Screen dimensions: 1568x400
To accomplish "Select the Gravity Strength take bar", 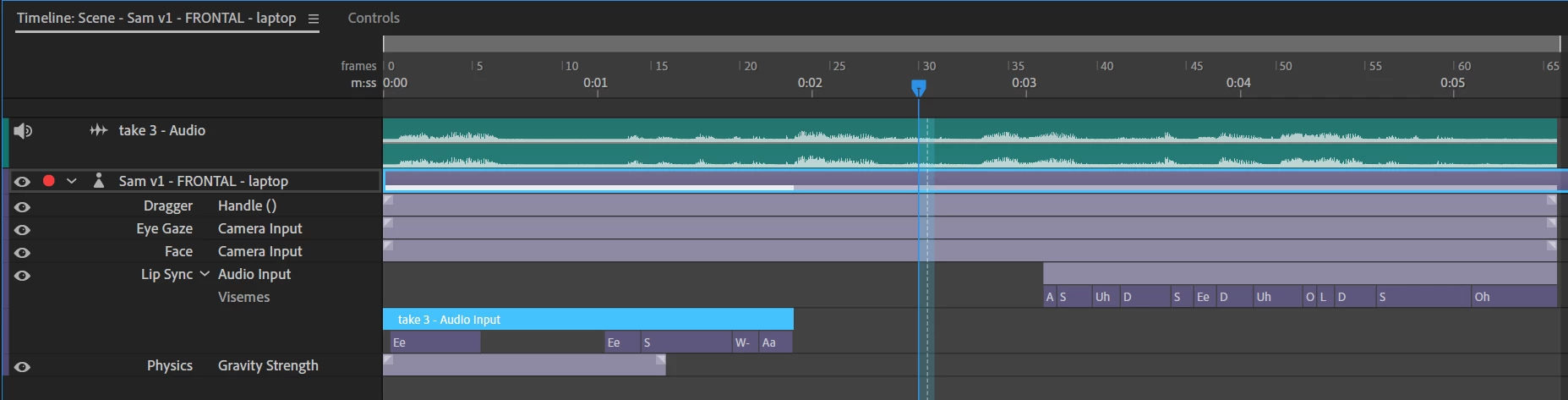I will pos(525,364).
